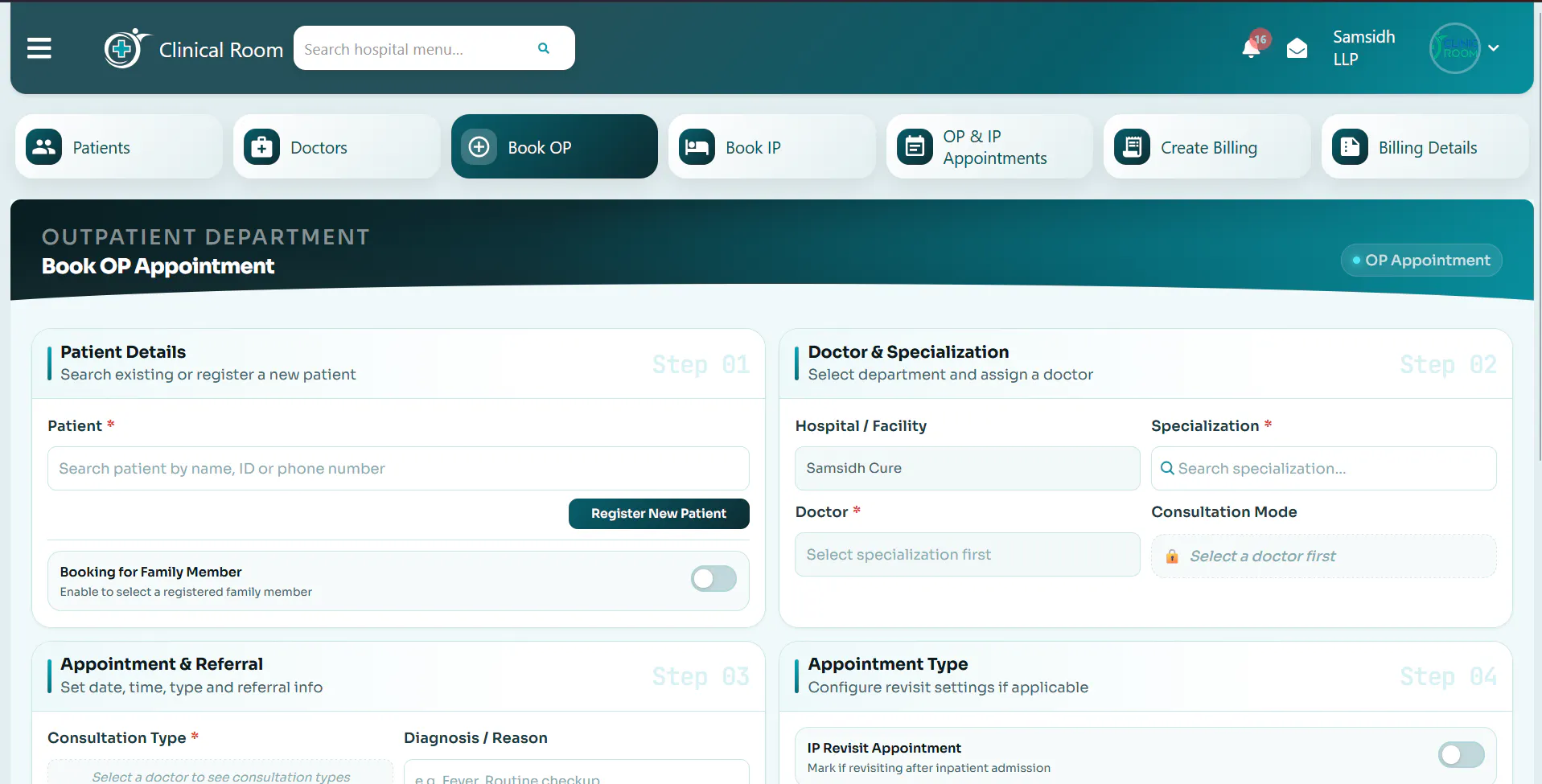The width and height of the screenshot is (1542, 784).
Task: Click Register New Patient button
Action: 659,514
